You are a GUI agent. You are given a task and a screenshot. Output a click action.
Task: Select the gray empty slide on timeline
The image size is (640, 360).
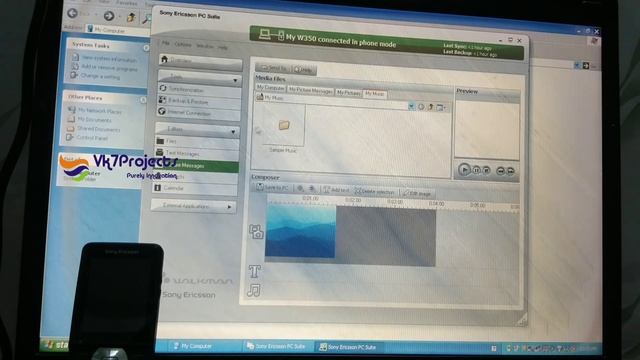point(386,237)
